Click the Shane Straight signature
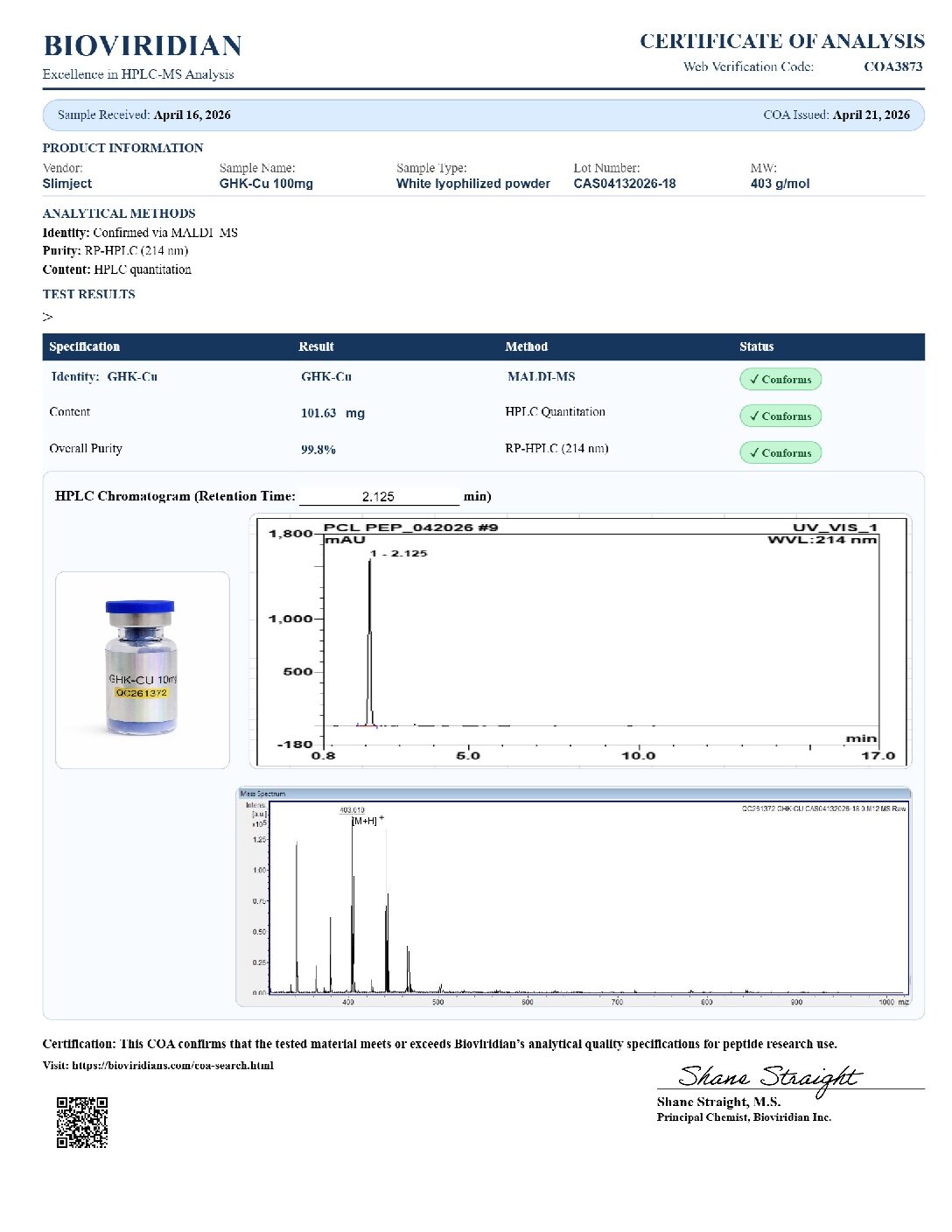The image size is (952, 1232). pyautogui.click(x=769, y=1077)
